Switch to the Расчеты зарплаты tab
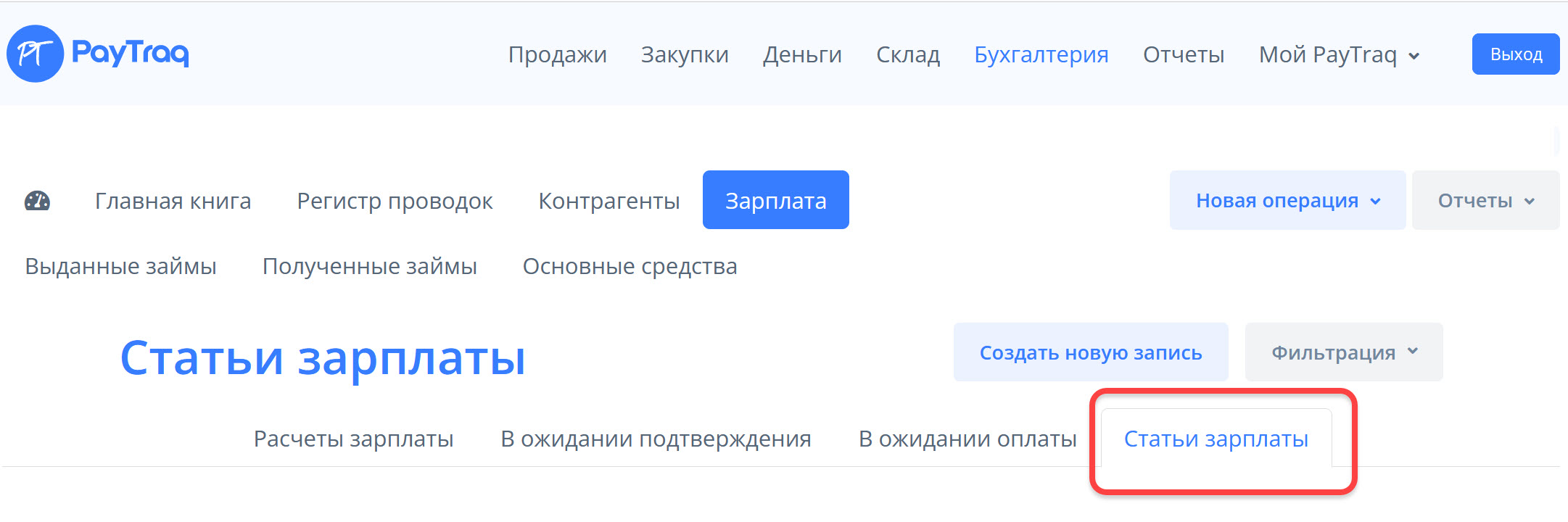Screen dimensions: 1568x522 point(353,439)
